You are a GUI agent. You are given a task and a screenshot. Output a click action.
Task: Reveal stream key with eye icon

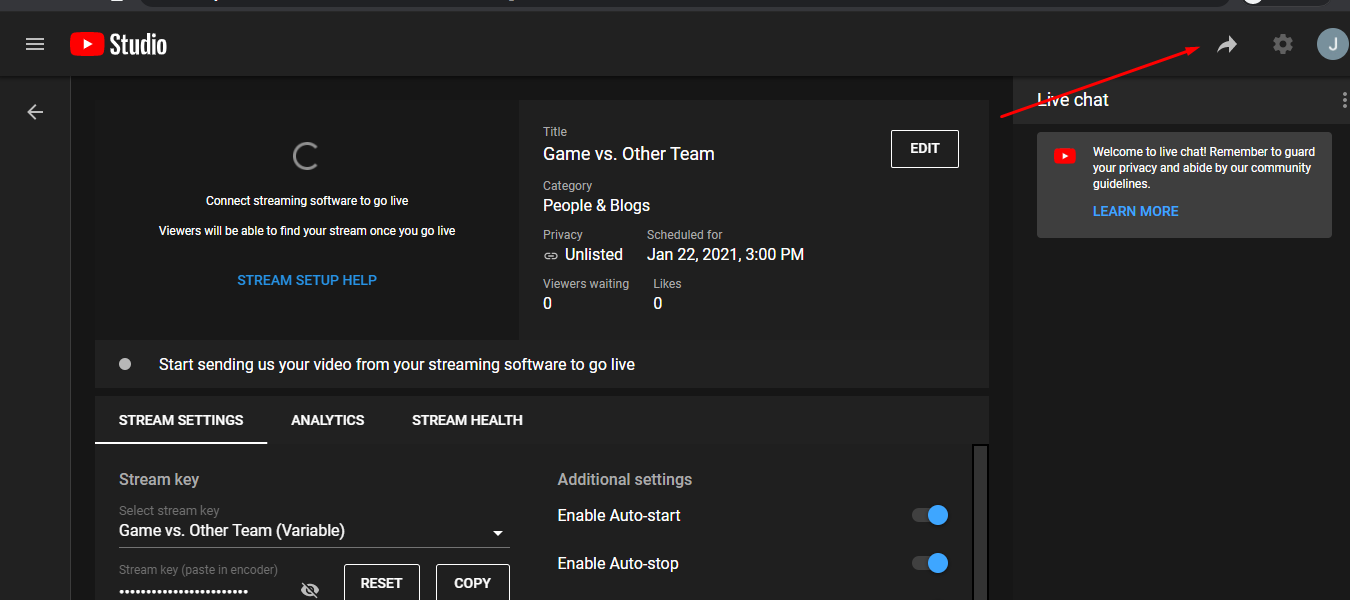tap(310, 590)
